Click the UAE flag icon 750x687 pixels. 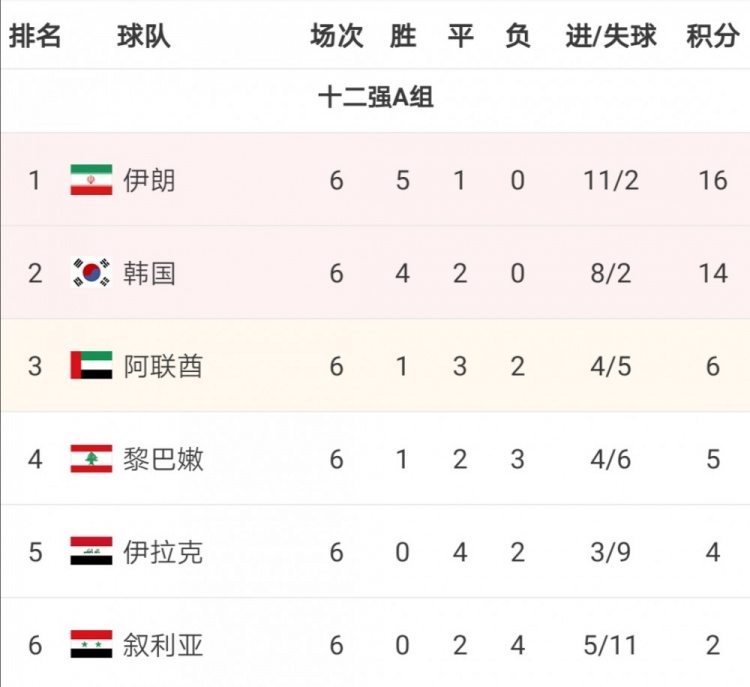pyautogui.click(x=91, y=365)
